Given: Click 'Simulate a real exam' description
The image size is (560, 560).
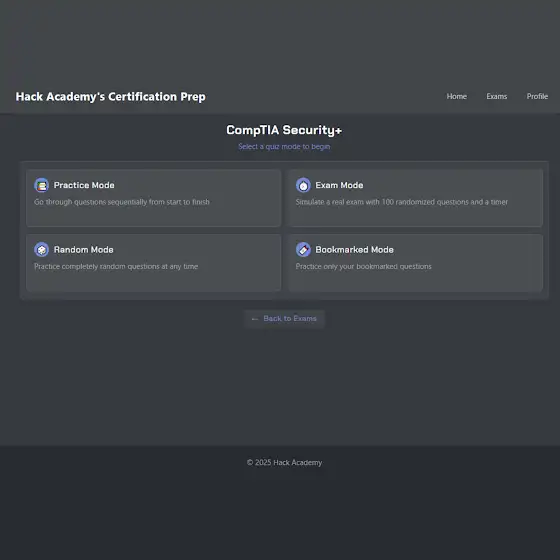Looking at the screenshot, I should tap(401, 202).
